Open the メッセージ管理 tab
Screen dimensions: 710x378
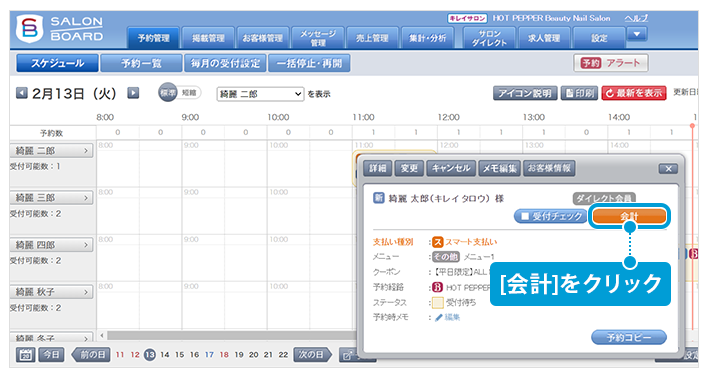tap(318, 38)
